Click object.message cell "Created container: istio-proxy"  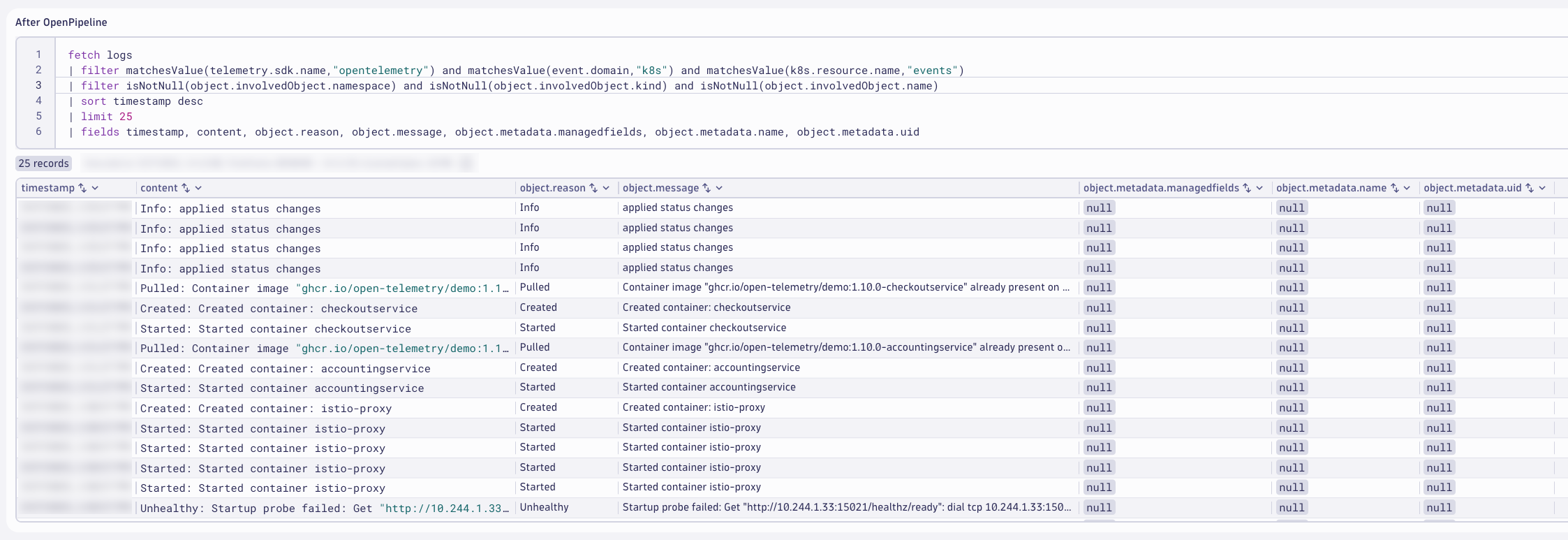[694, 407]
